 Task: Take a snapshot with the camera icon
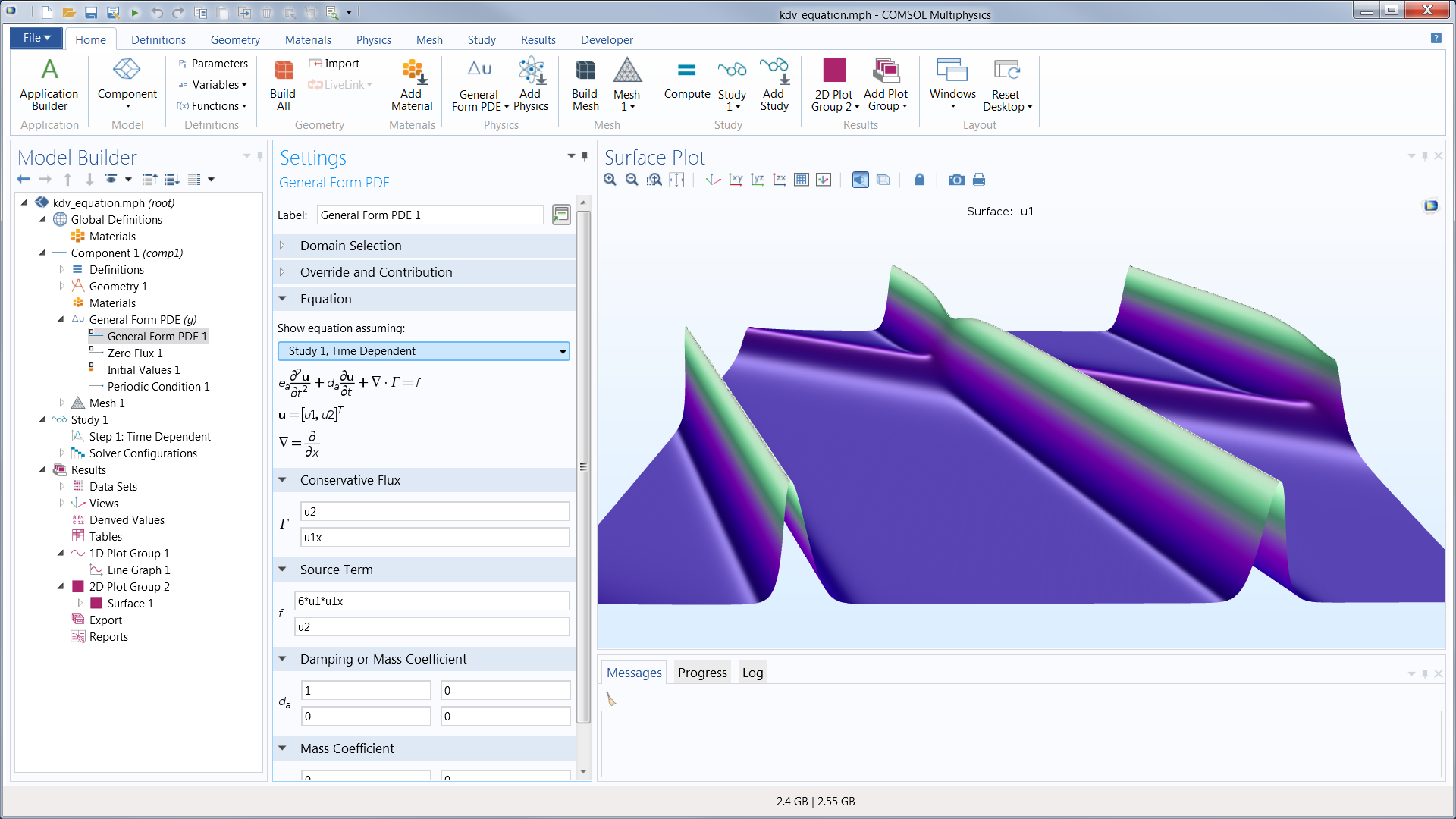956,180
